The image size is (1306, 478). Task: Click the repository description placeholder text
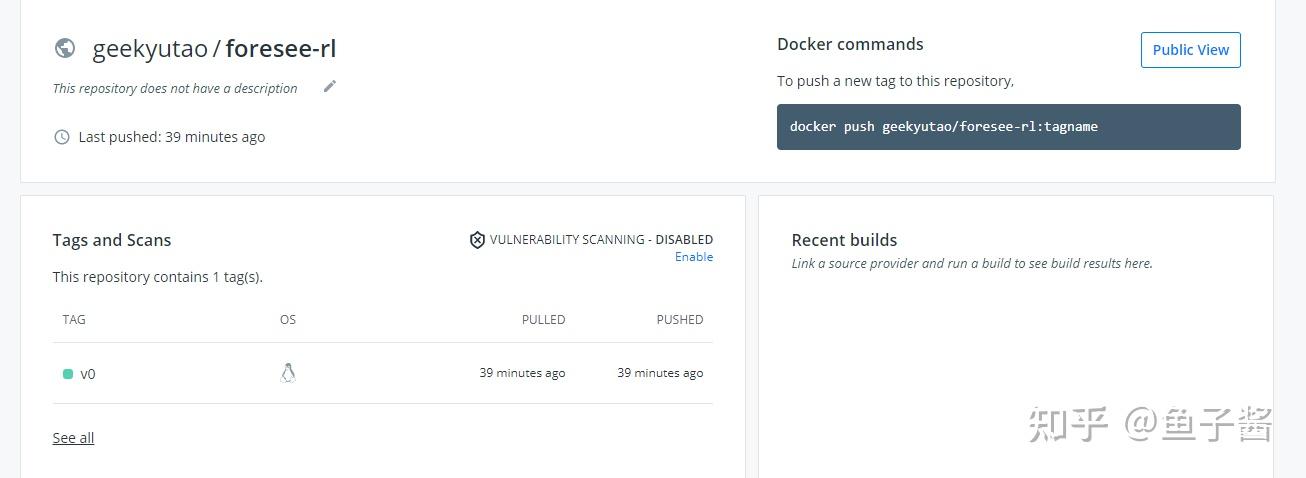coord(175,88)
